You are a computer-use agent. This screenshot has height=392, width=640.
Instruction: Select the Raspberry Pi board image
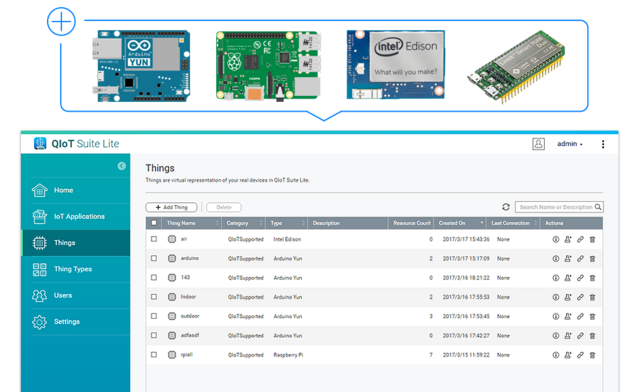point(268,66)
